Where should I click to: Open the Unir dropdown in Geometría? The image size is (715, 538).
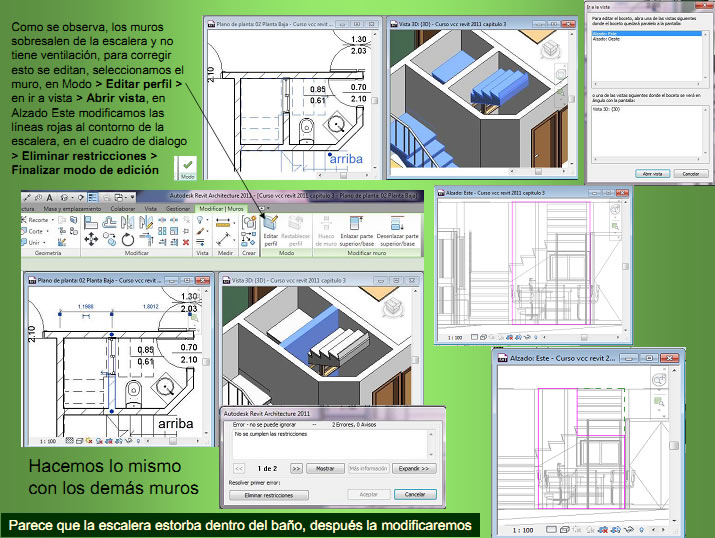point(38,242)
